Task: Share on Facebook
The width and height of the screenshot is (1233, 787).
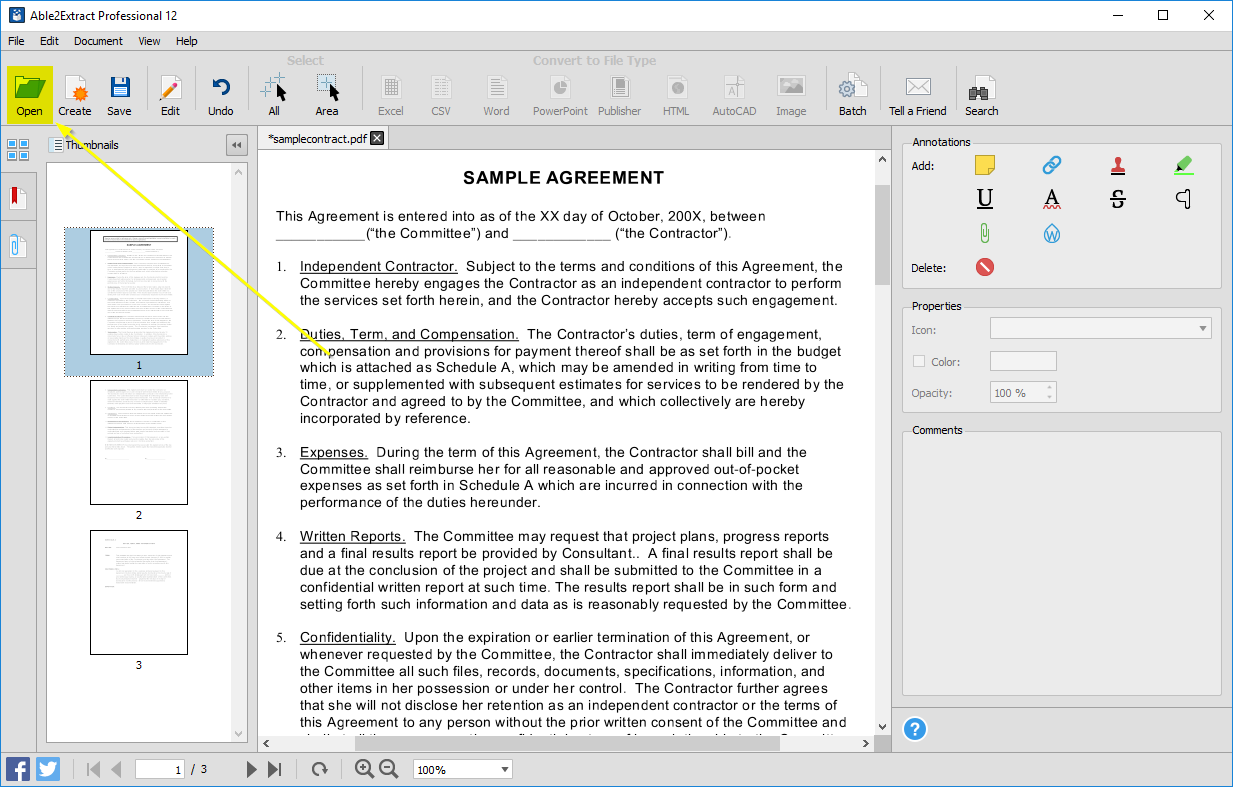Action: click(18, 769)
